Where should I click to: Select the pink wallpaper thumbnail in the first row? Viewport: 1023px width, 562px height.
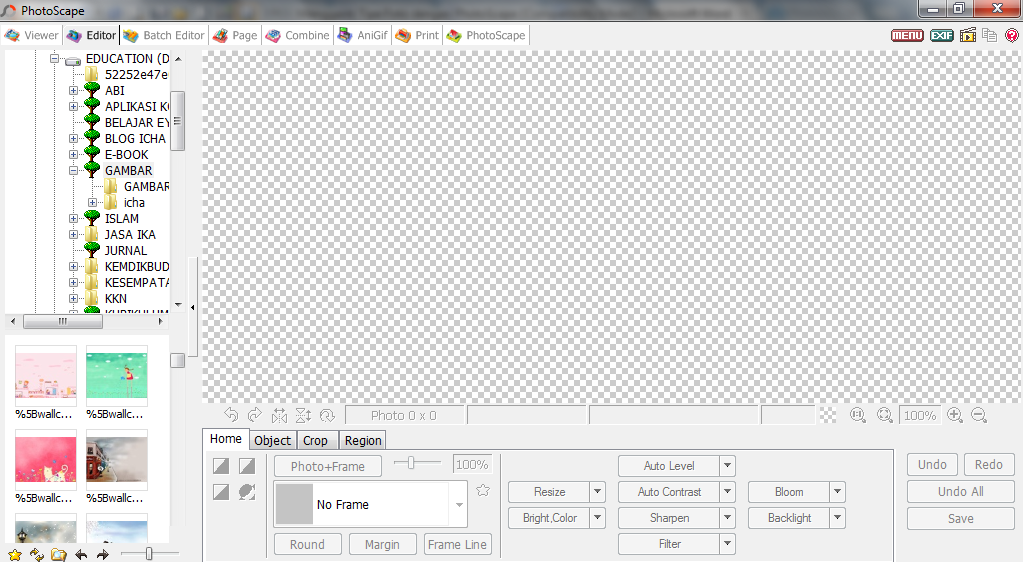coord(46,375)
